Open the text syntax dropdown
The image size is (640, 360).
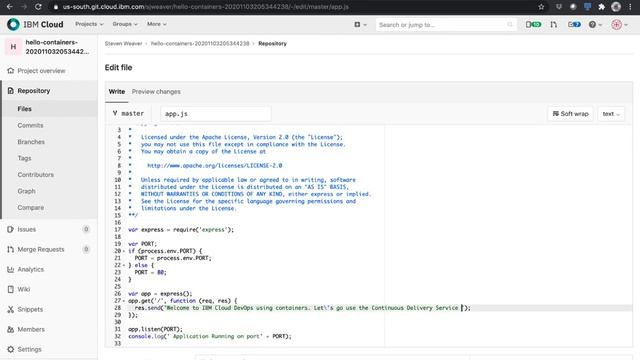(611, 114)
